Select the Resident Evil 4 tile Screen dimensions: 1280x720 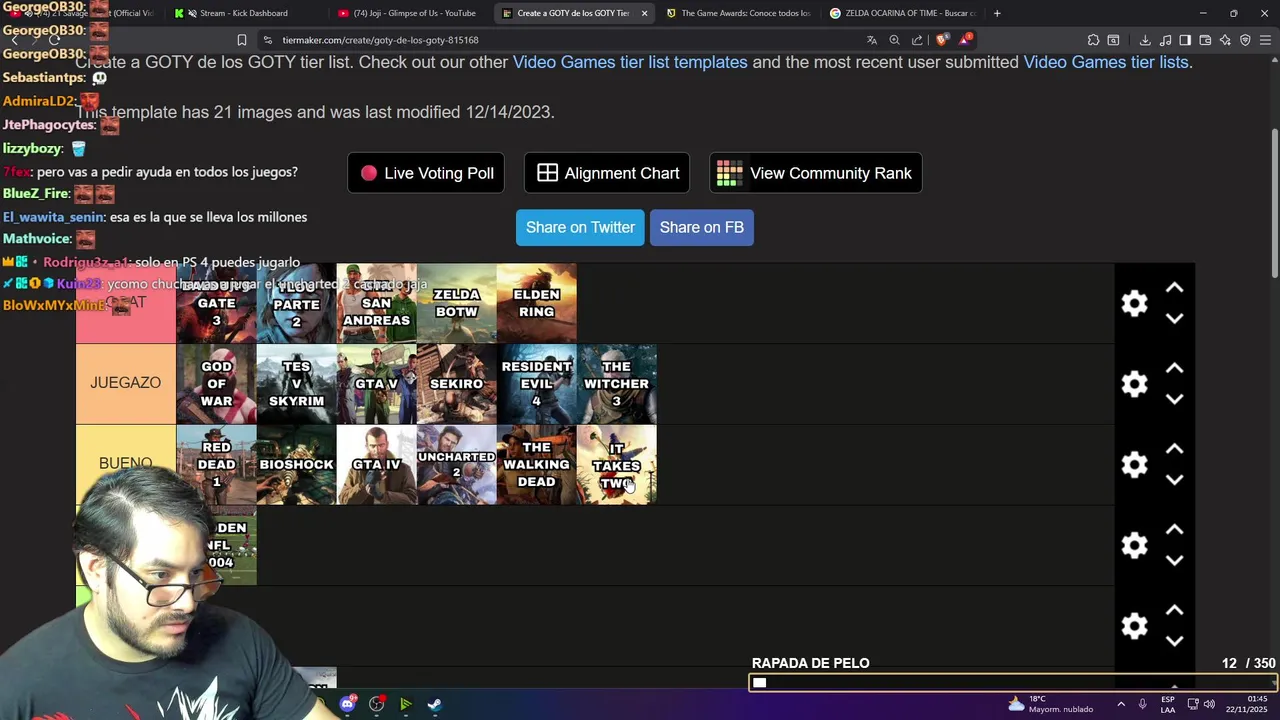(537, 384)
